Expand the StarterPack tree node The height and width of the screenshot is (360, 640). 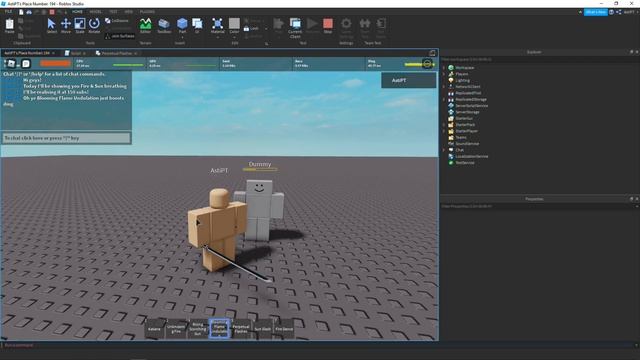coord(444,125)
